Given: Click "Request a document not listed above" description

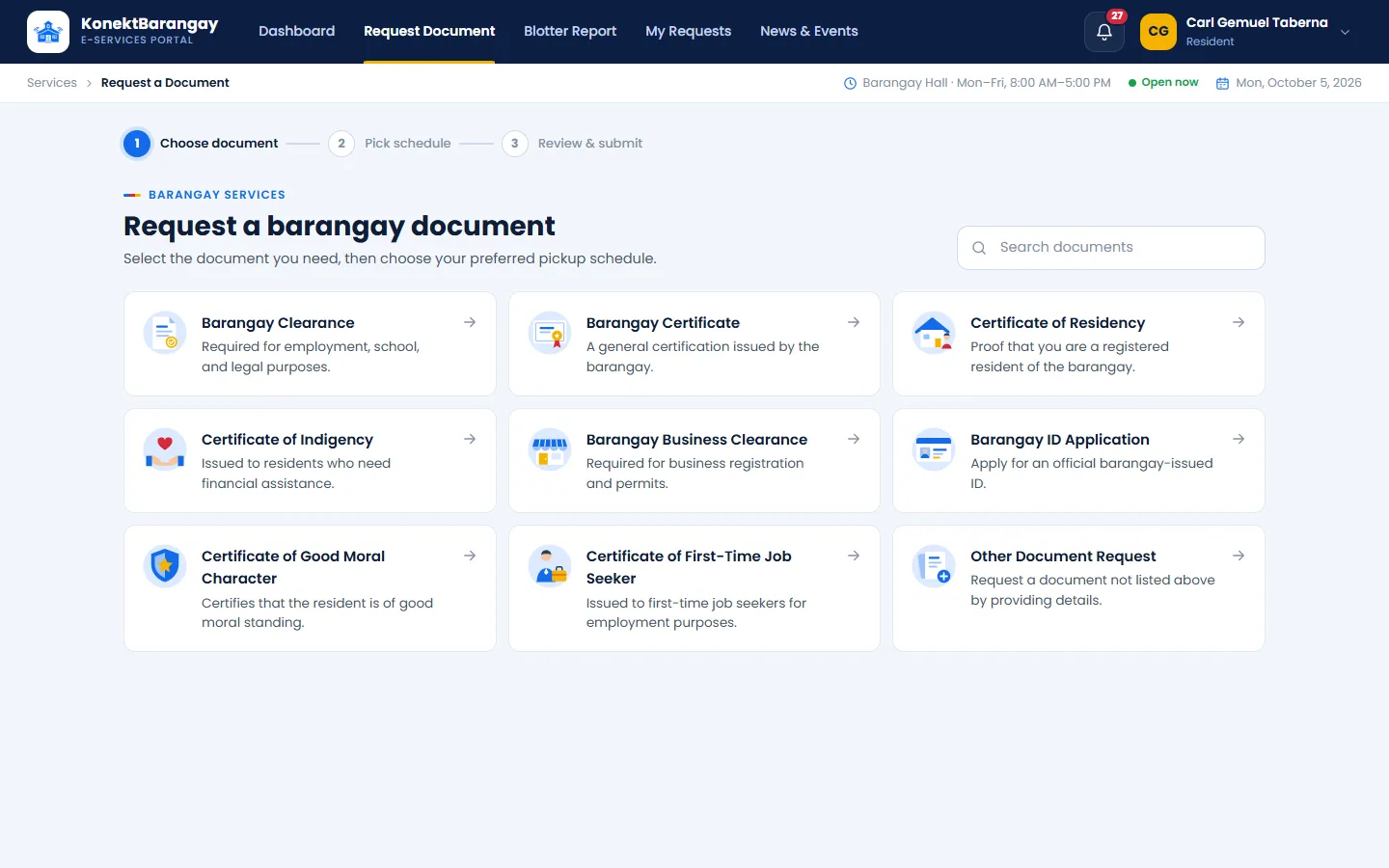Looking at the screenshot, I should pos(1092,581).
